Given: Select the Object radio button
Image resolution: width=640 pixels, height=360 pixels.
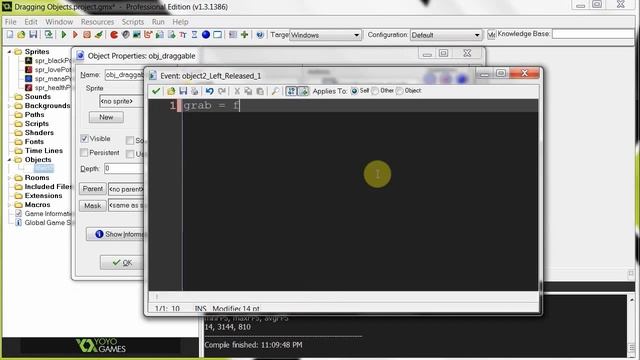Looking at the screenshot, I should point(400,91).
